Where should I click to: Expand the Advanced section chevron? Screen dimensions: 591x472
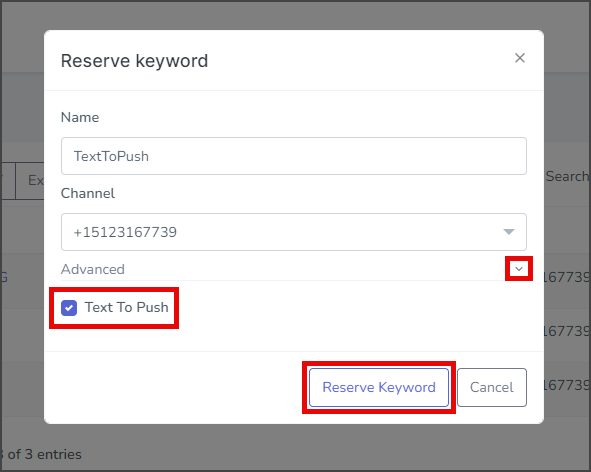tap(519, 269)
